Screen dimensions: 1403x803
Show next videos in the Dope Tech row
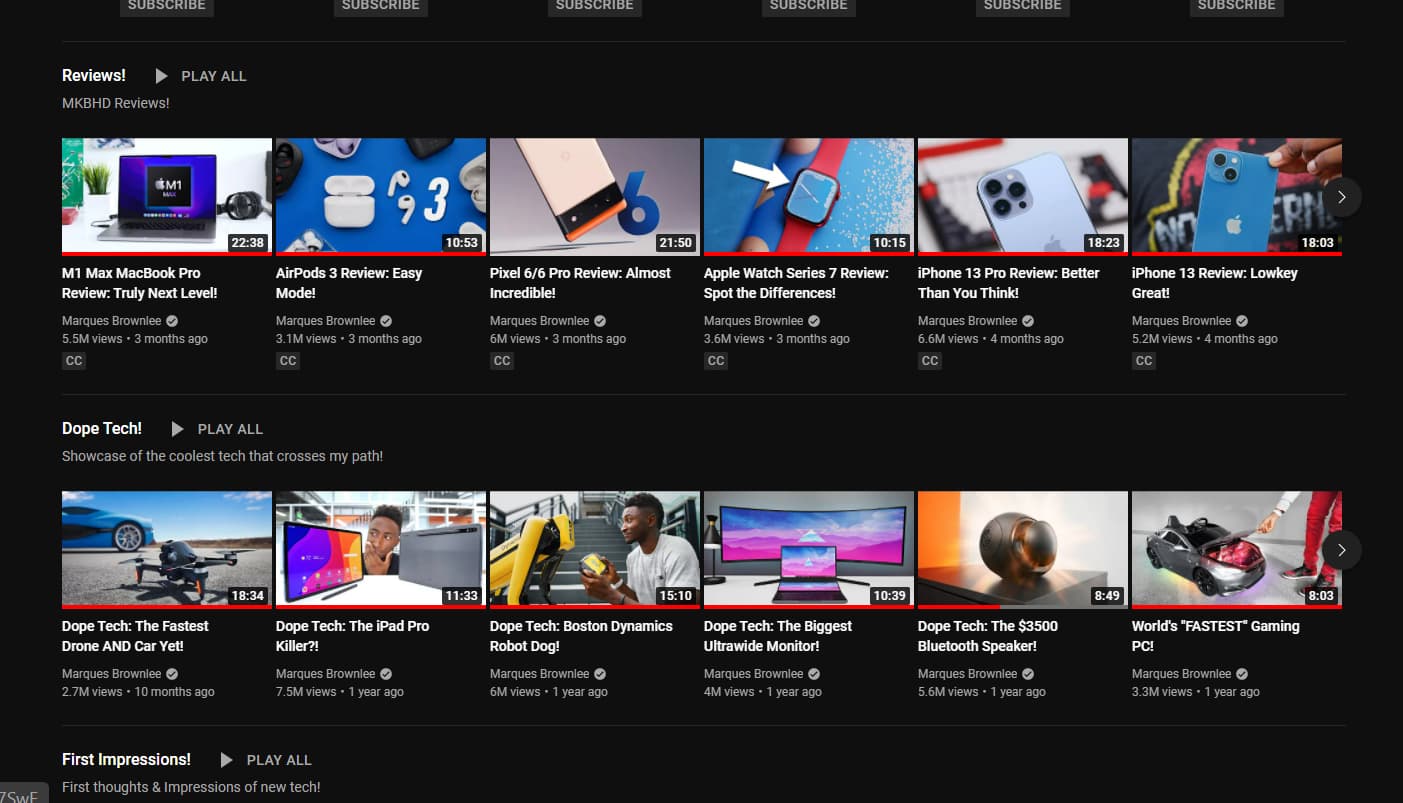(x=1342, y=550)
